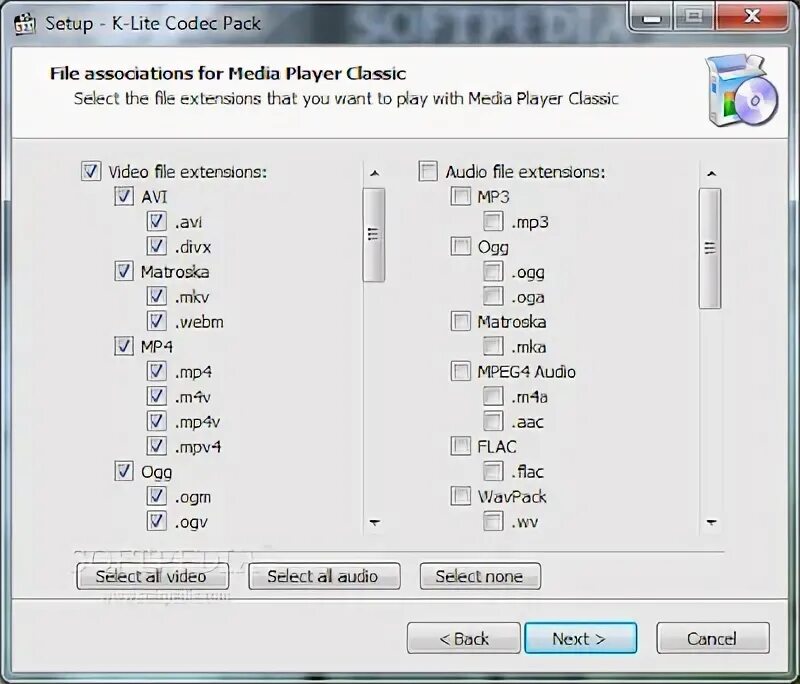Uncheck the .avi extension checkbox
Image resolution: width=800 pixels, height=684 pixels.
157,221
